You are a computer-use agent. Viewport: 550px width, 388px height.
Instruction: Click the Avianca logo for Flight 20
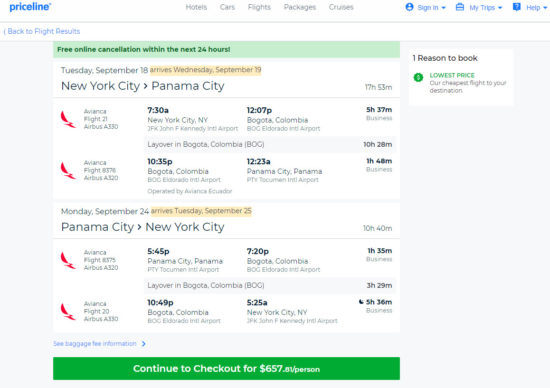[x=68, y=312]
